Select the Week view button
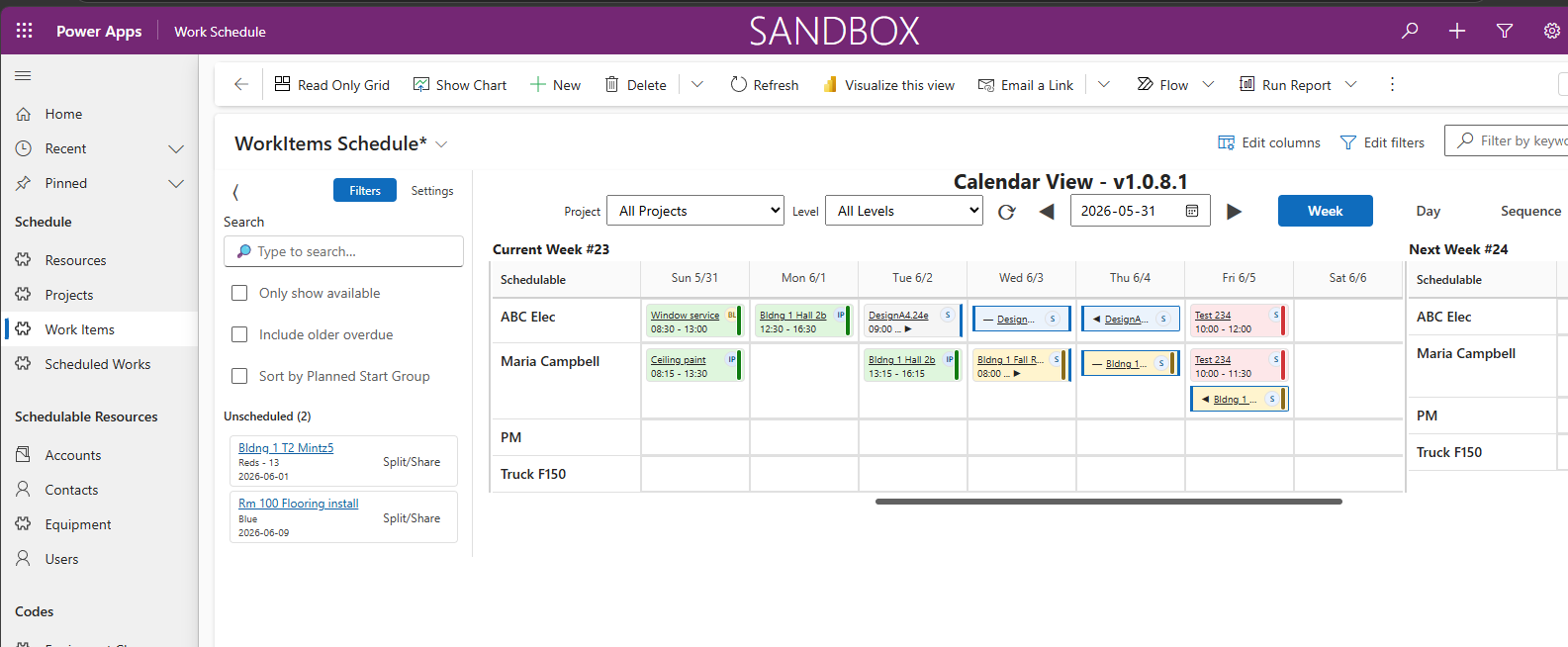This screenshot has height=647, width=1568. (1325, 211)
